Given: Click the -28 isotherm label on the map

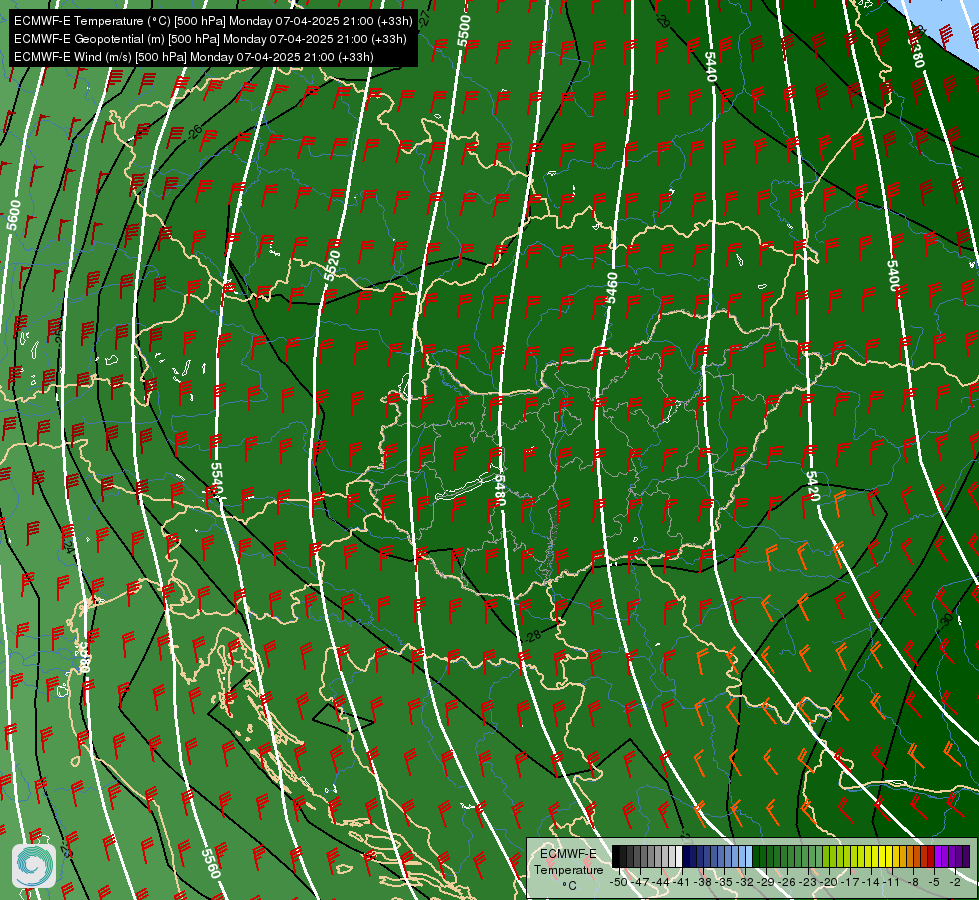Looking at the screenshot, I should pyautogui.click(x=533, y=636).
